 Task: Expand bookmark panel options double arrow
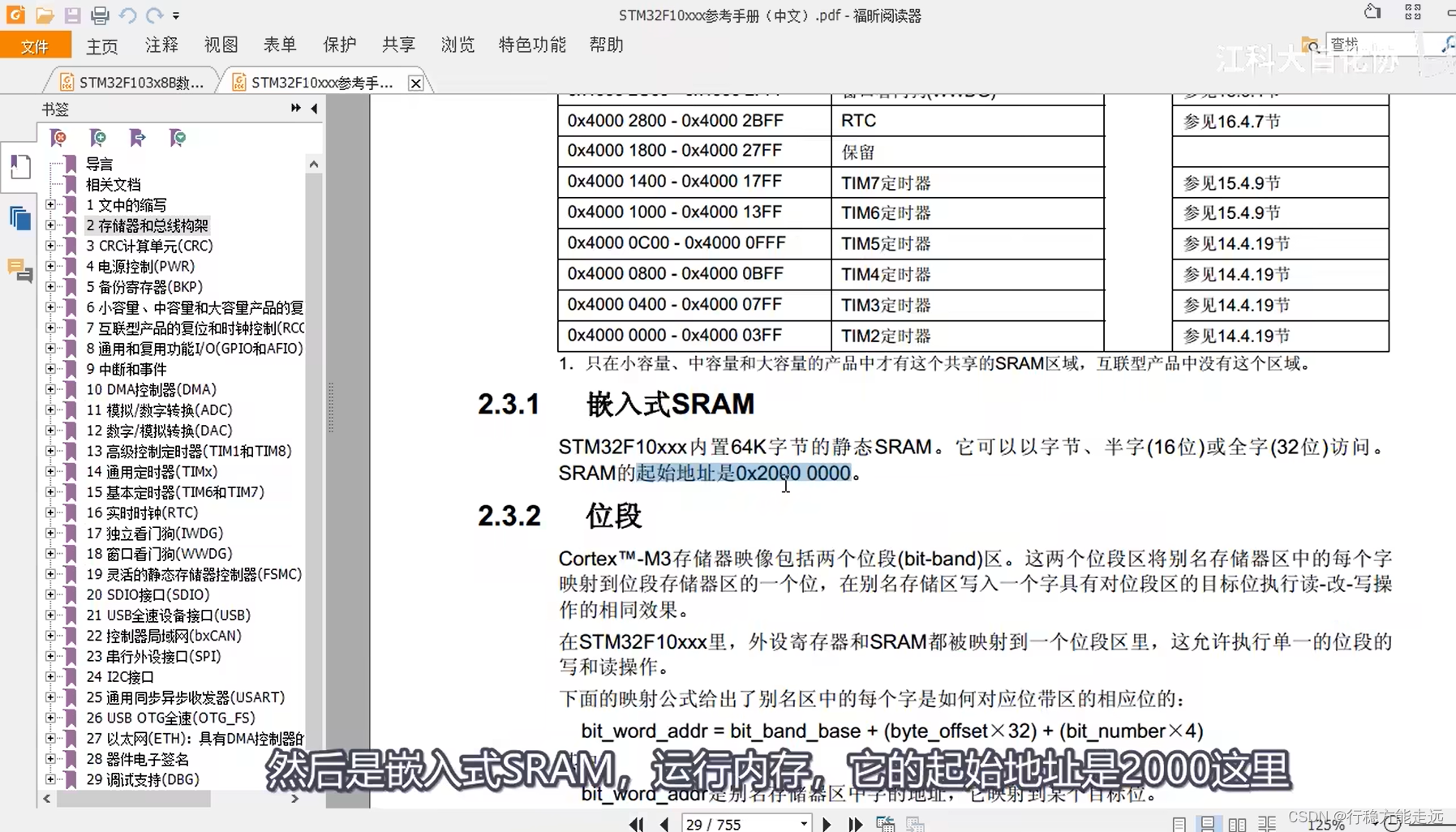coord(295,108)
